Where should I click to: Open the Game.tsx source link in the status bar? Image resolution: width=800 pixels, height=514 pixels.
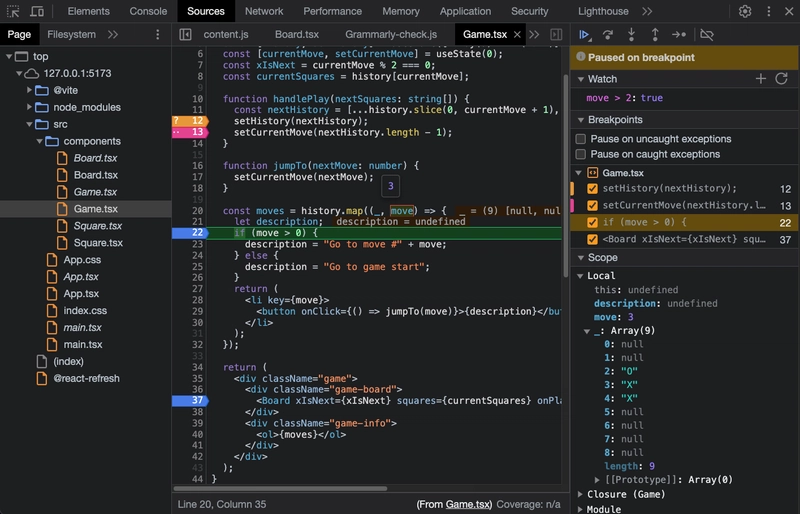(x=467, y=504)
